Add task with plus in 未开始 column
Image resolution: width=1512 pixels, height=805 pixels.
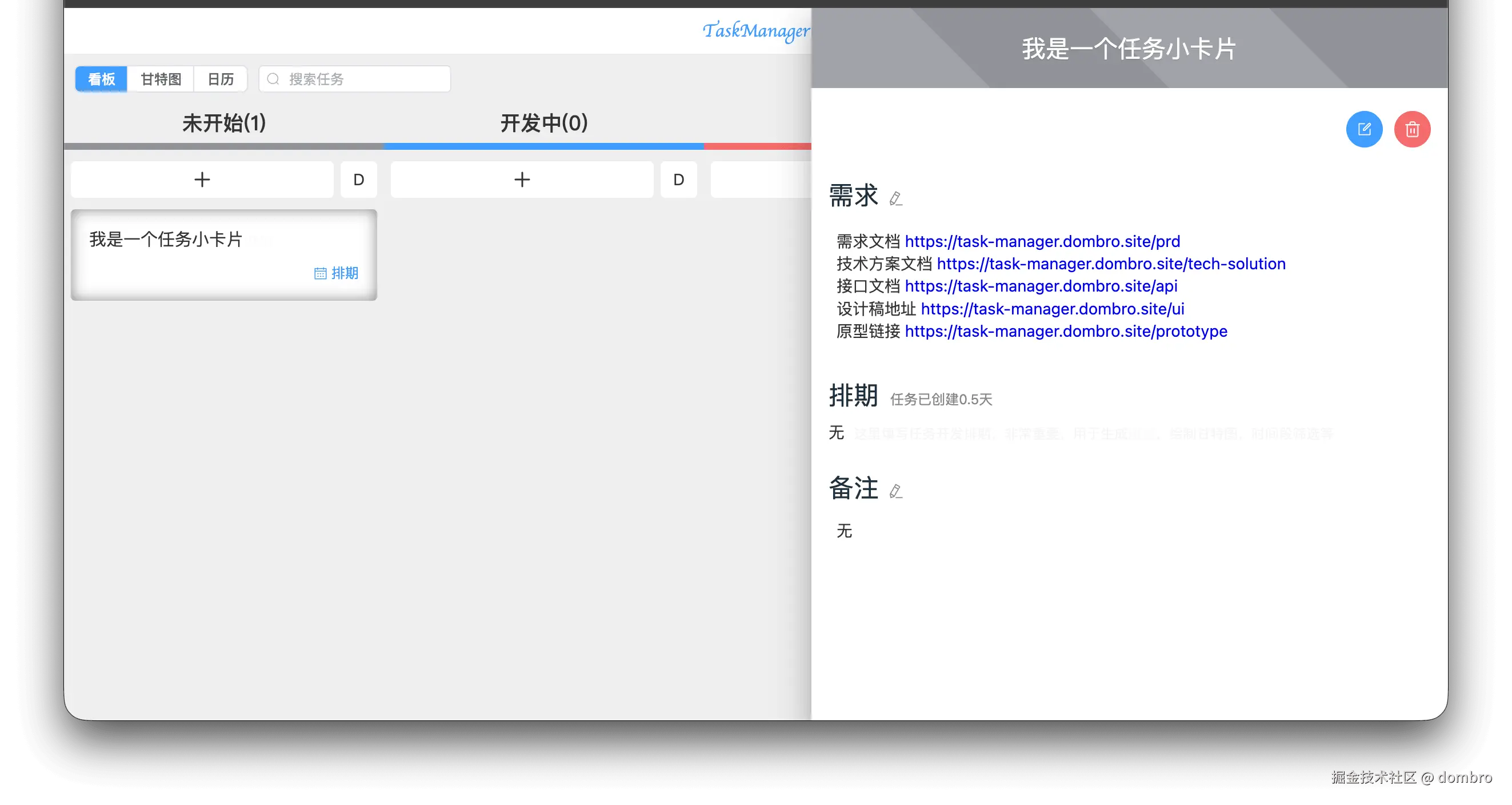point(202,180)
